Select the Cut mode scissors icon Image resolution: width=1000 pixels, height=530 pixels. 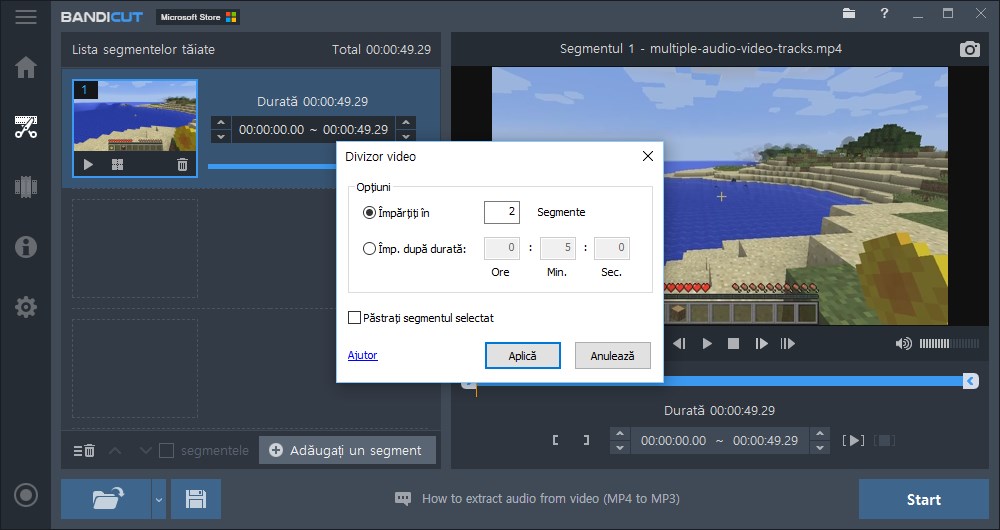click(x=26, y=127)
